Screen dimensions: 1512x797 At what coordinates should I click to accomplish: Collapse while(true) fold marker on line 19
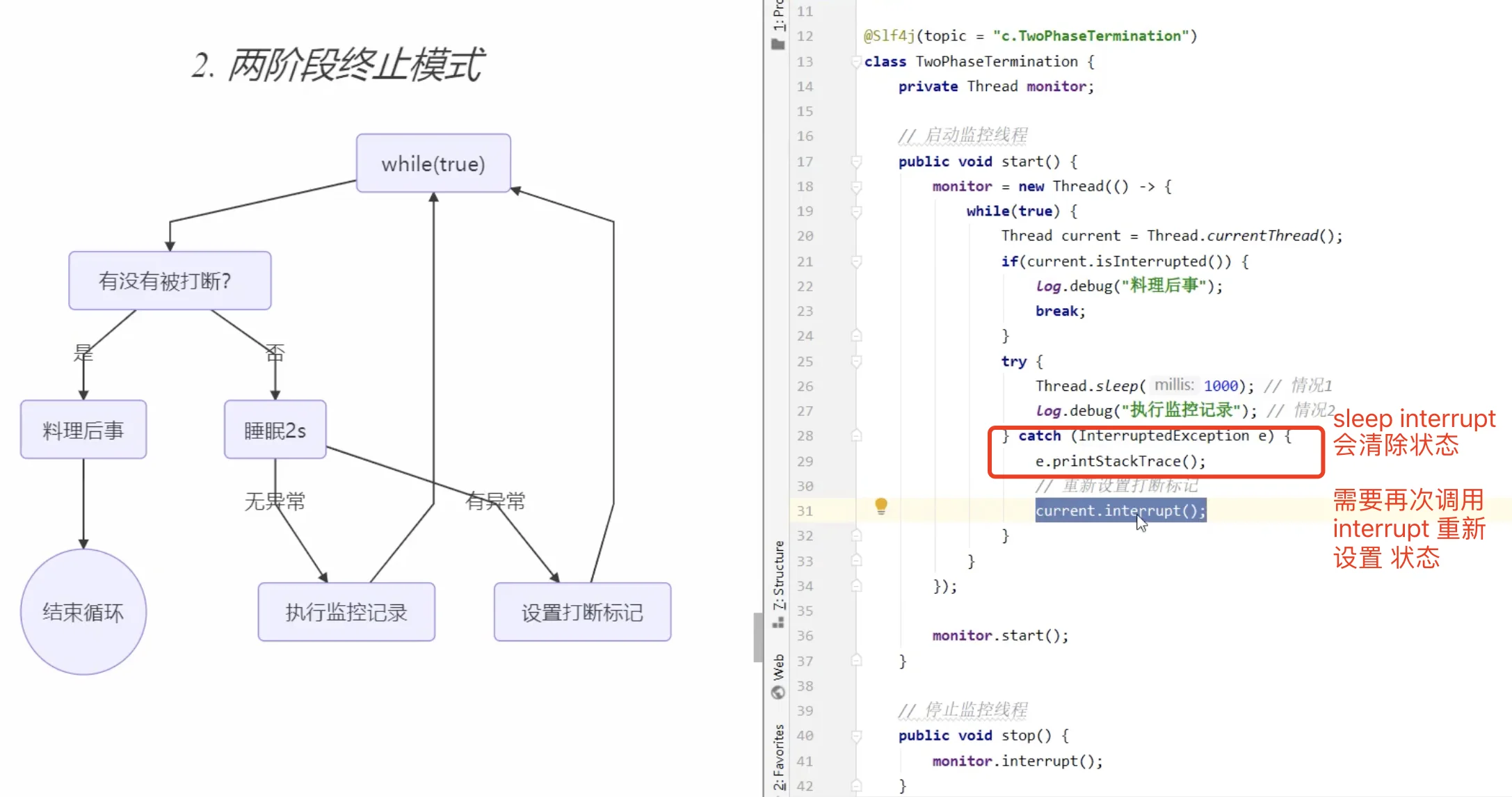(x=856, y=211)
